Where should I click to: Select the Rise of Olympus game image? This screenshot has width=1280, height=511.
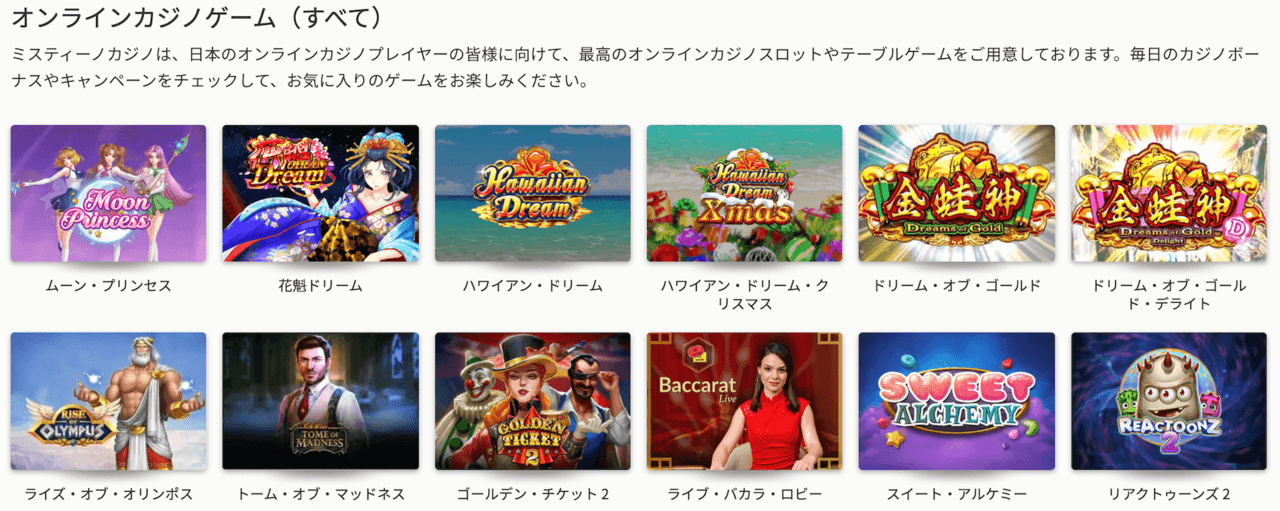(x=108, y=401)
